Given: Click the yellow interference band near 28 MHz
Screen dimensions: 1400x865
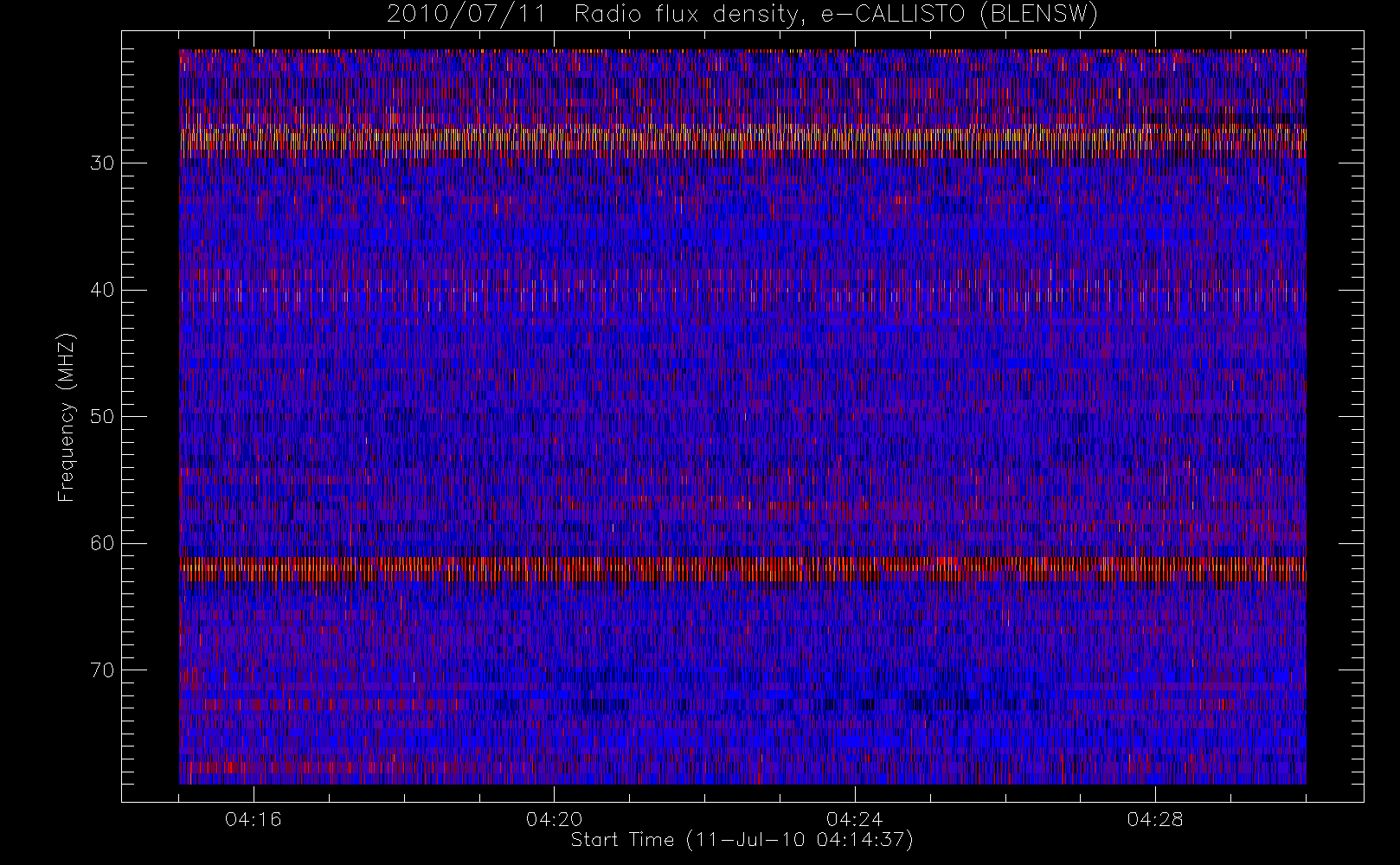Looking at the screenshot, I should [x=742, y=140].
